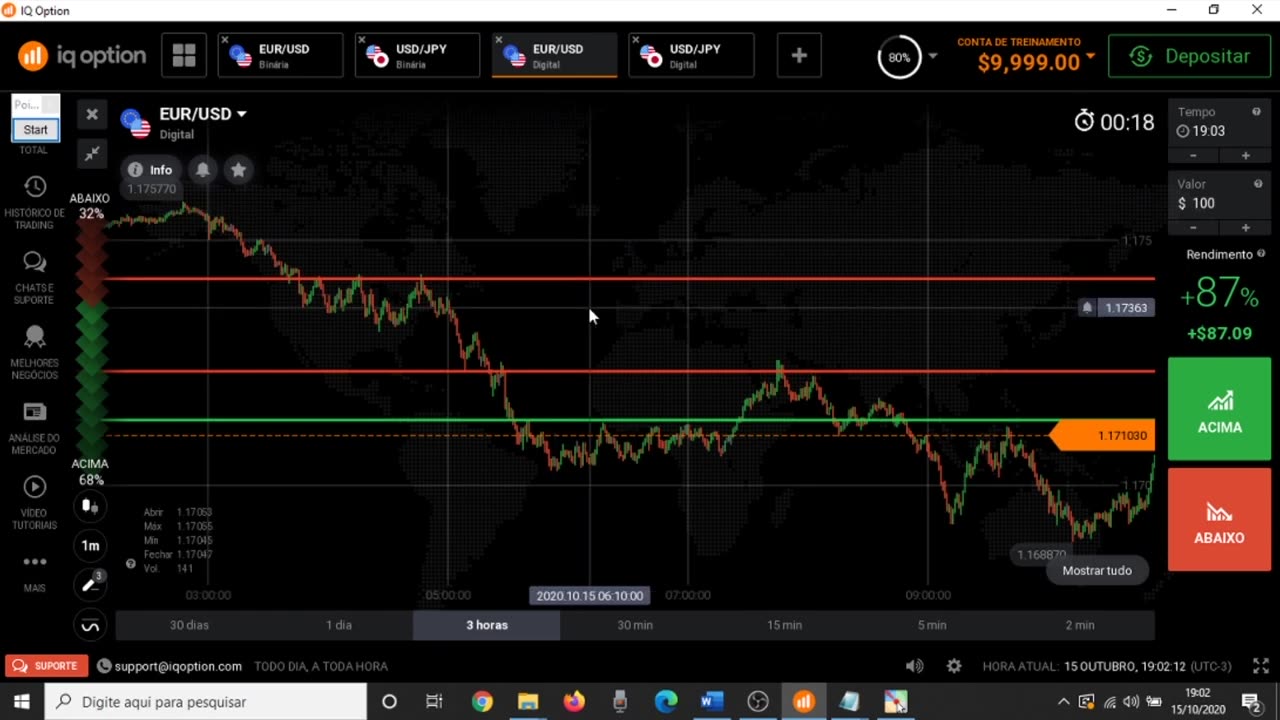Image resolution: width=1280 pixels, height=720 pixels.
Task: Toggle sound with the speaker icon
Action: tap(914, 666)
